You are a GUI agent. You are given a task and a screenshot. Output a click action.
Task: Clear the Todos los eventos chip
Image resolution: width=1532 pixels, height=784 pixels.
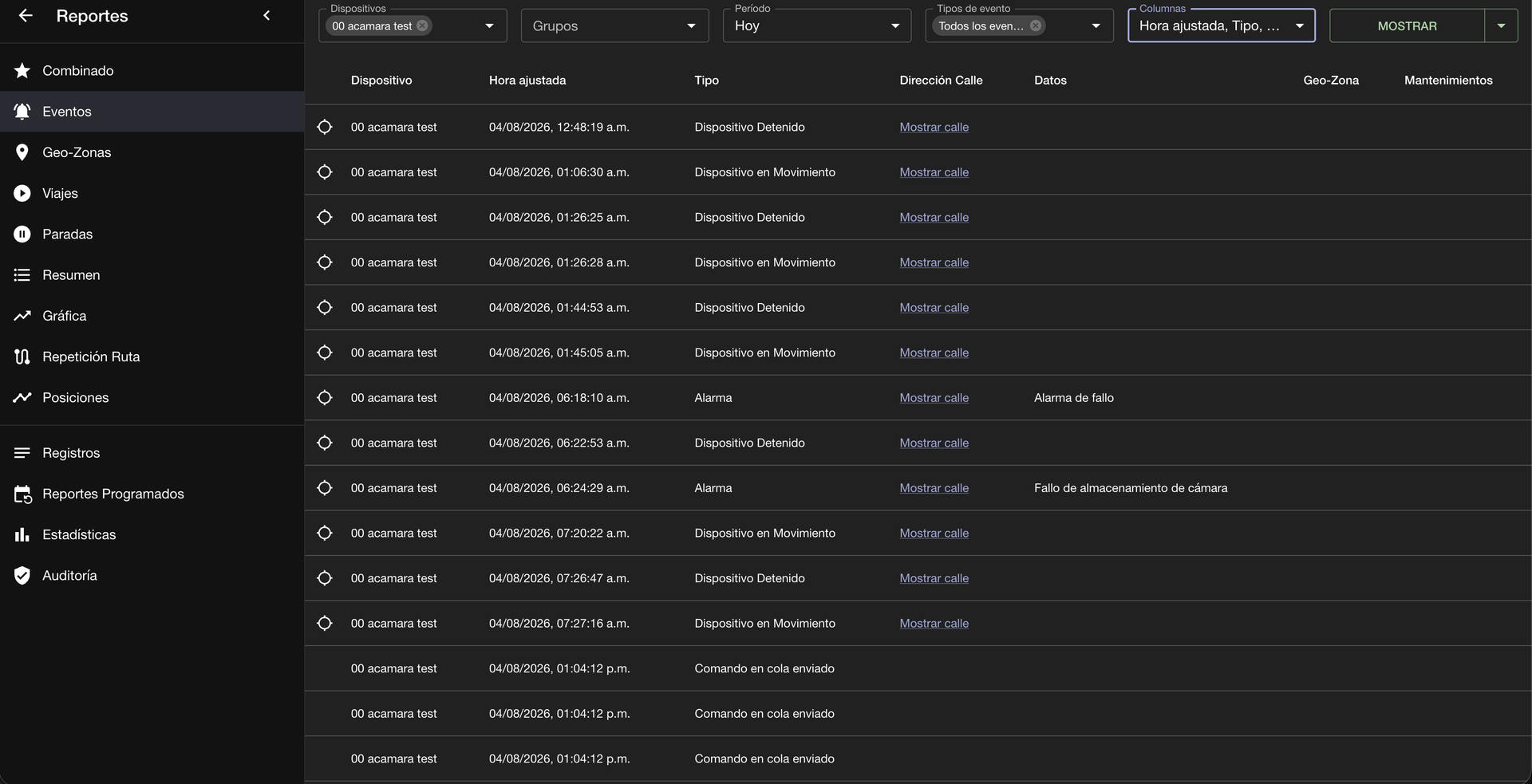click(x=1036, y=26)
